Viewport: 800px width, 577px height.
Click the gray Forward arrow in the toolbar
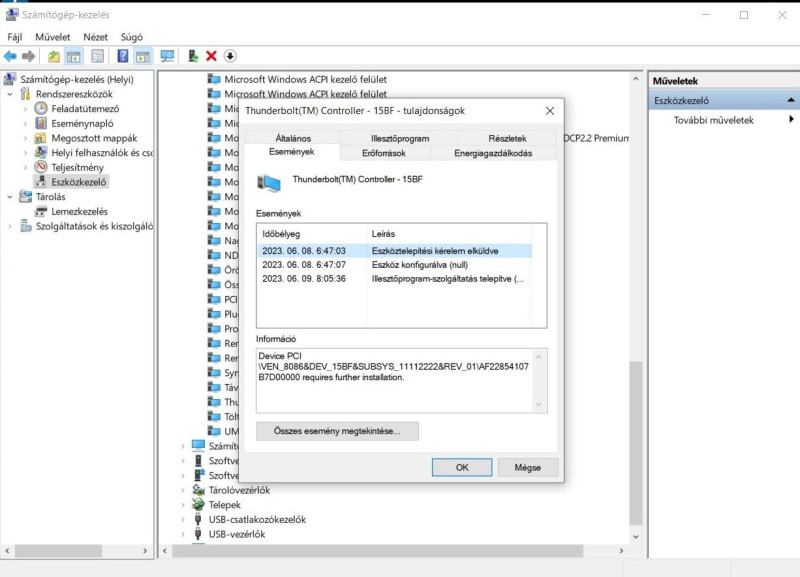click(x=29, y=56)
